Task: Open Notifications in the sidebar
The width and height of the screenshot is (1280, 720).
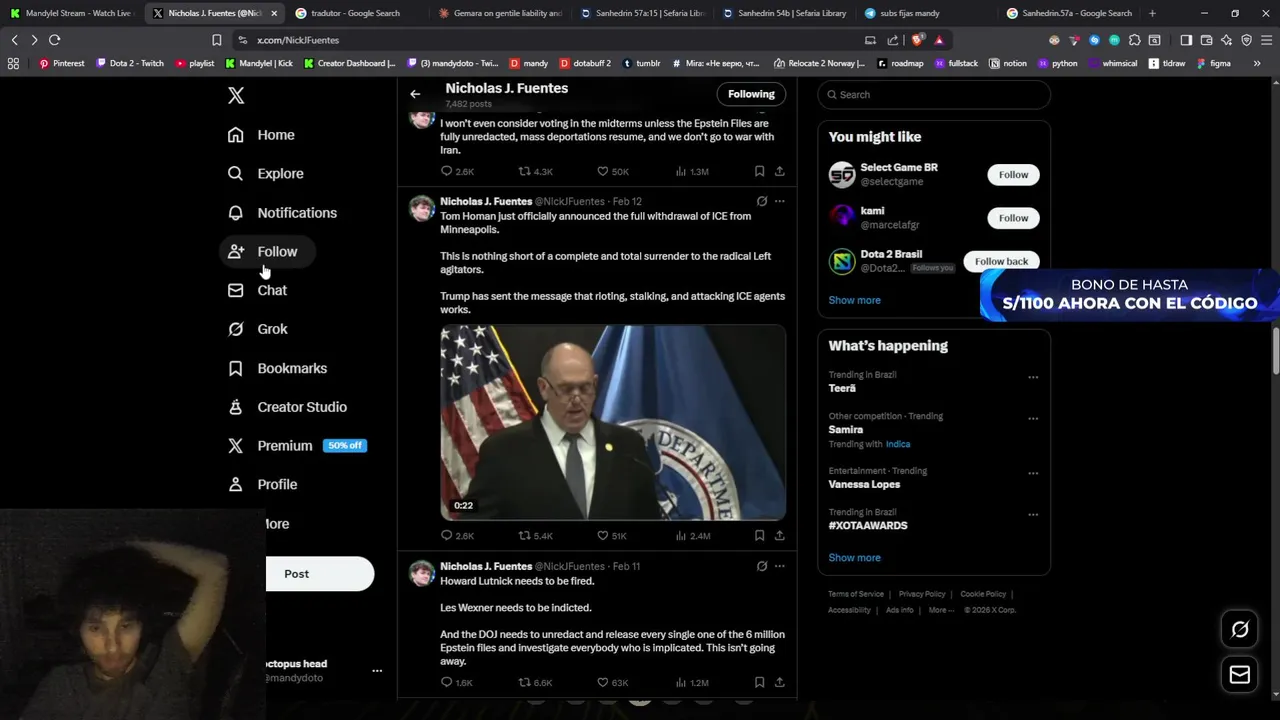Action: pyautogui.click(x=282, y=213)
